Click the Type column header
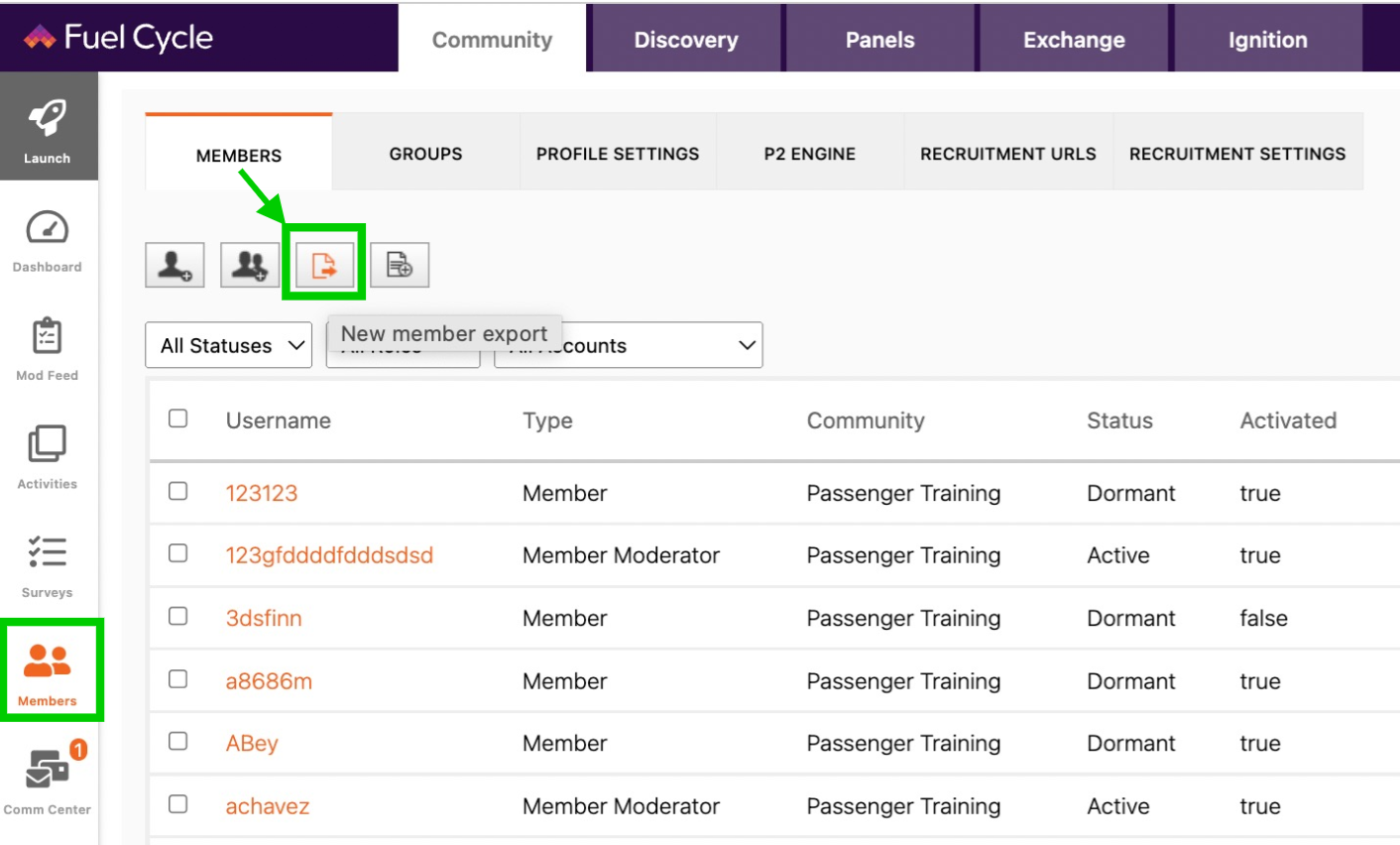This screenshot has width=1400, height=845. pos(547,421)
